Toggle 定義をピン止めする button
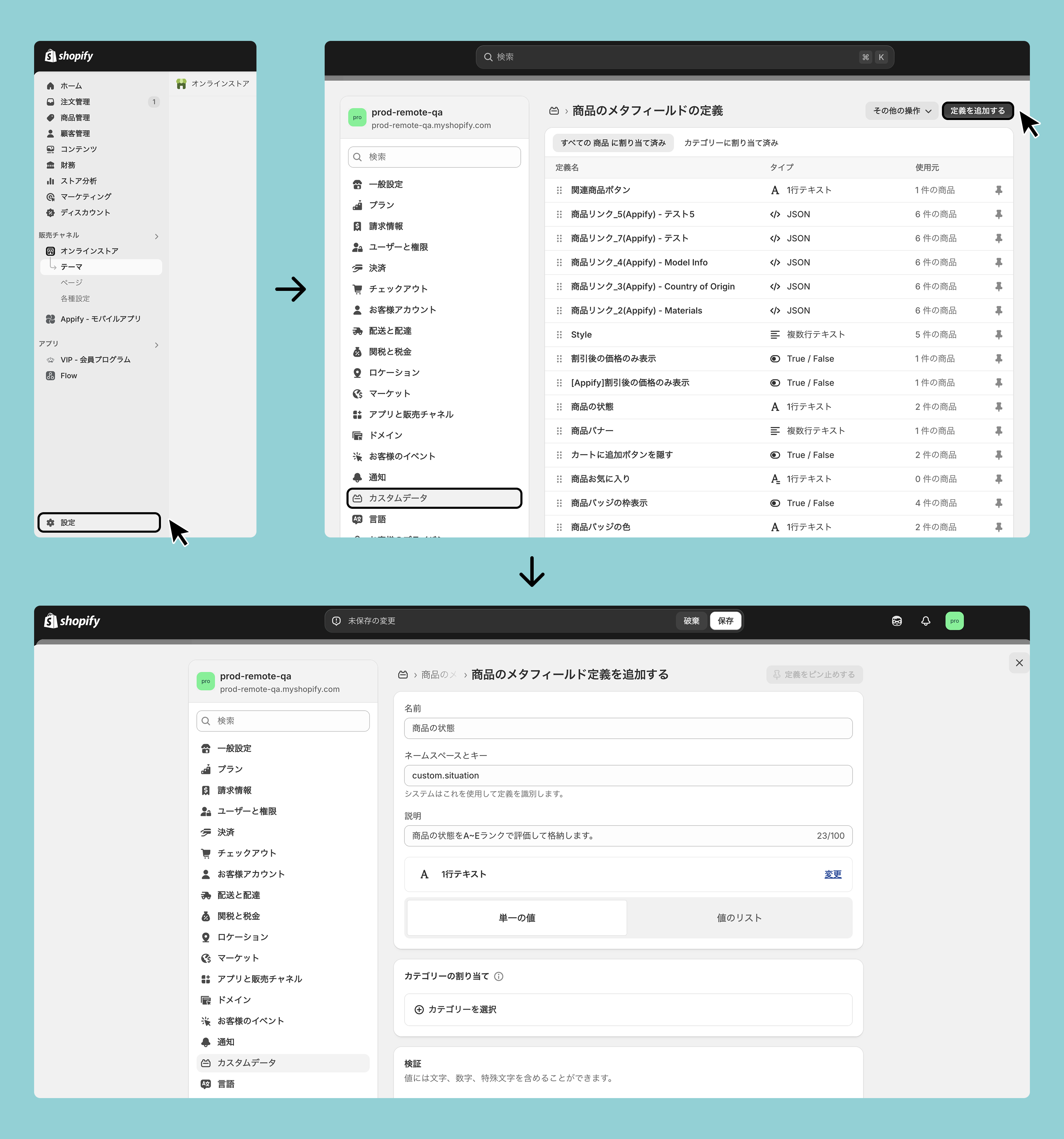This screenshot has width=1064, height=1139. click(814, 674)
